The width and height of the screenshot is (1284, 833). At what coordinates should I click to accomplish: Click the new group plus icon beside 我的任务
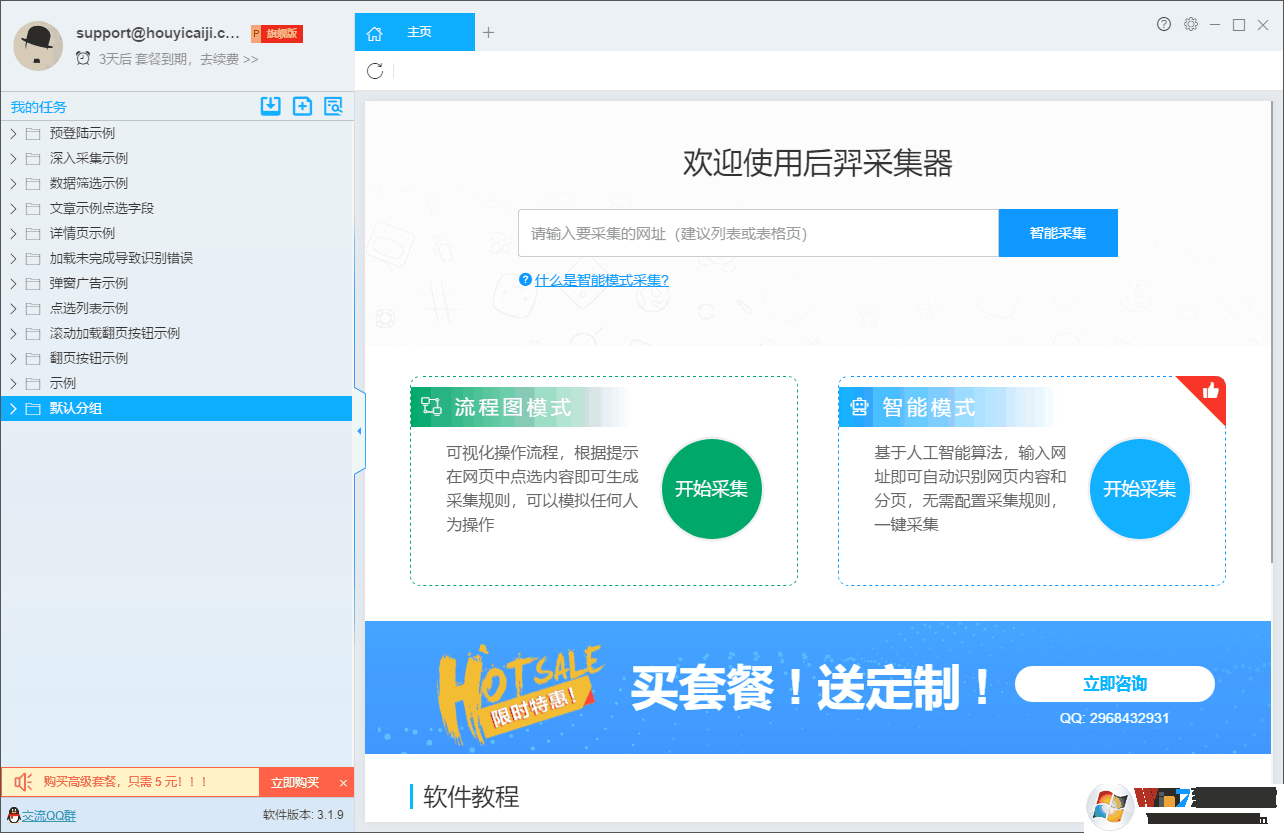pyautogui.click(x=302, y=106)
